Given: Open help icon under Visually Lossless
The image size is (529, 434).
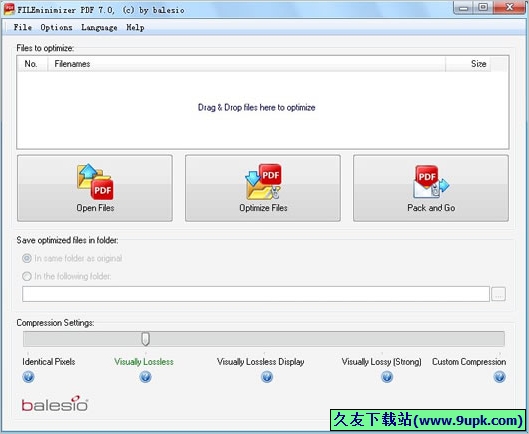Looking at the screenshot, I should point(145,377).
